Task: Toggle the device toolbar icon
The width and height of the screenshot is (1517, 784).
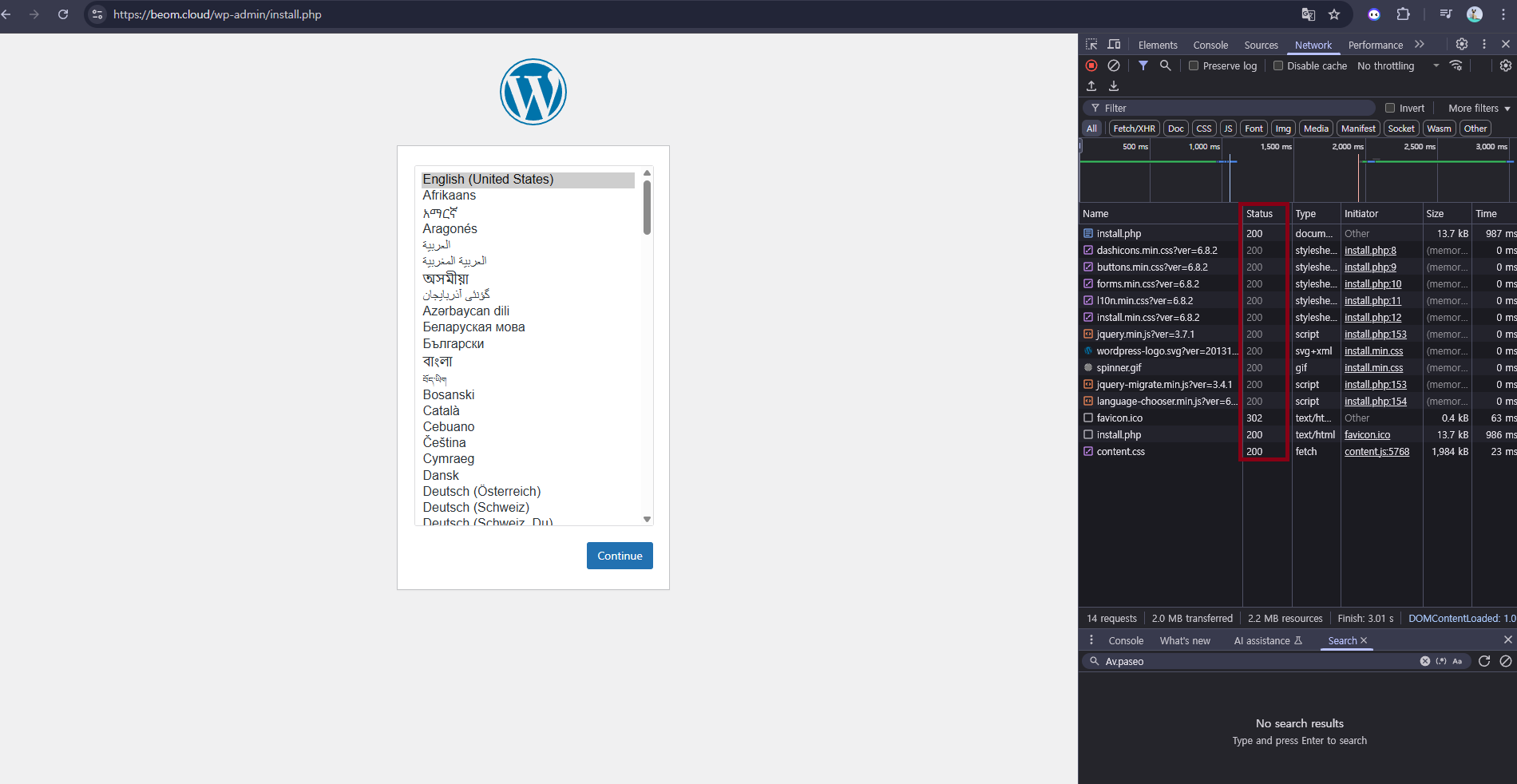Action: (x=1114, y=45)
